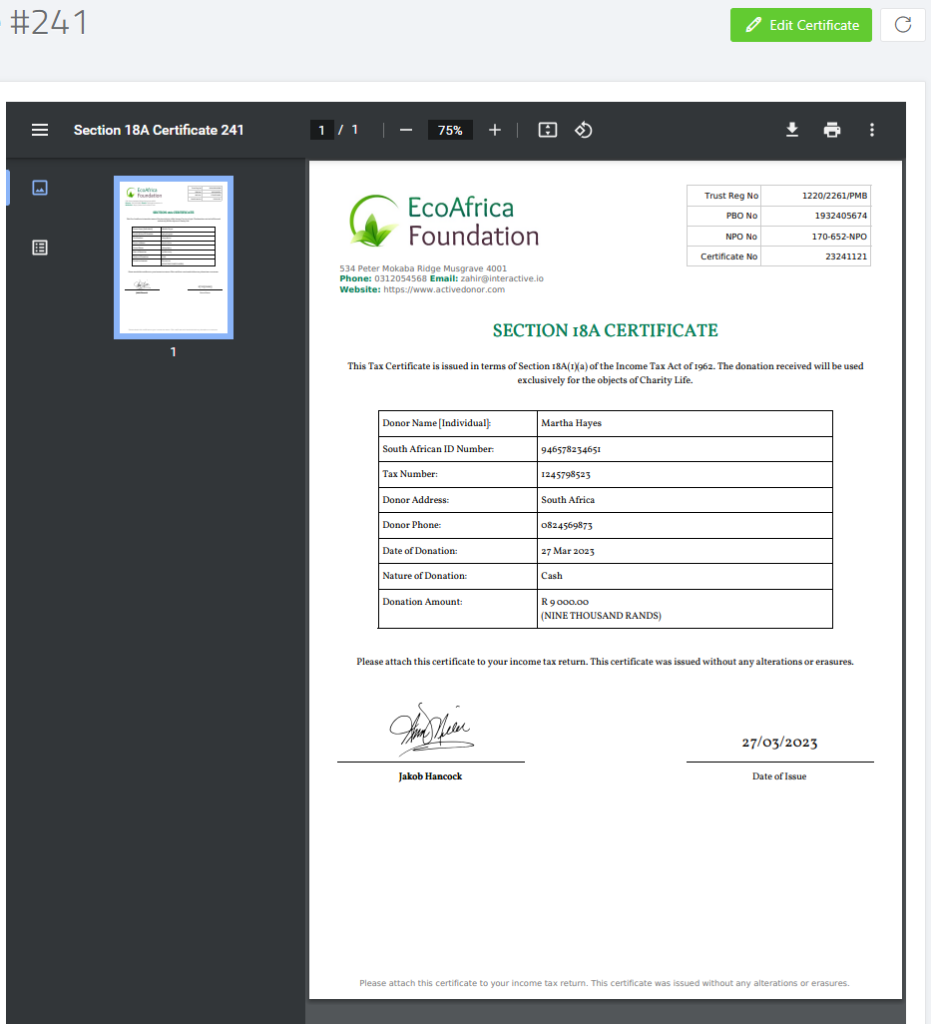Select email zahir@interactive.io text

pos(502,279)
